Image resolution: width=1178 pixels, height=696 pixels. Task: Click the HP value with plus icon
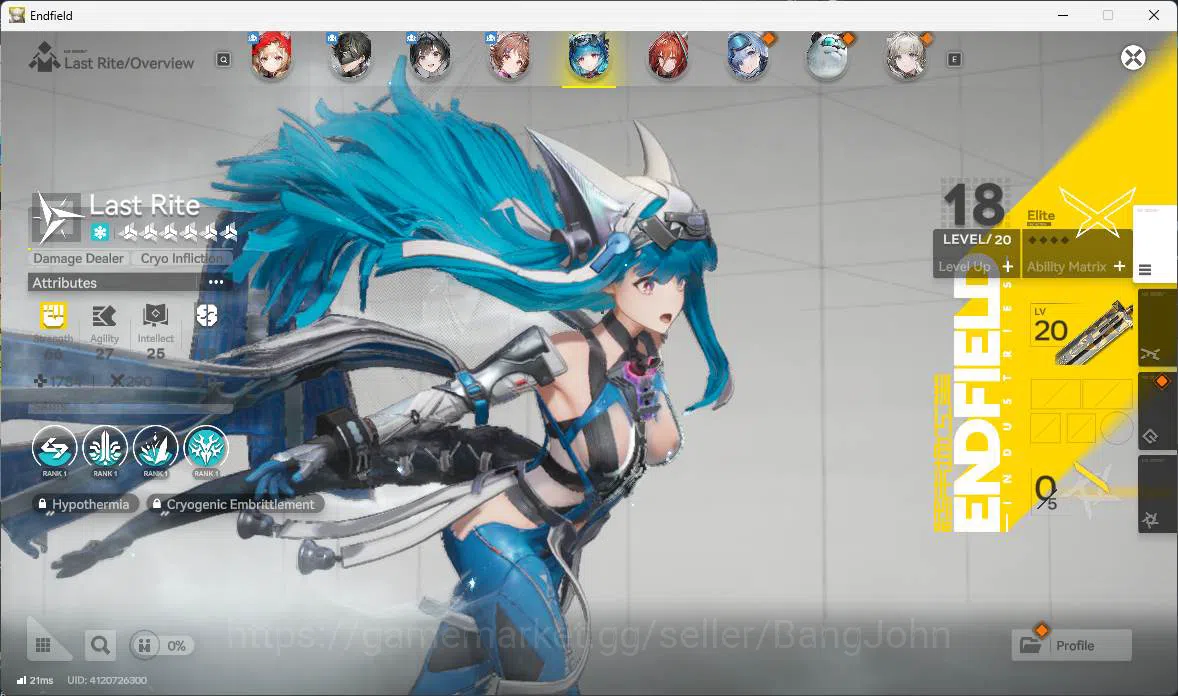[59, 382]
